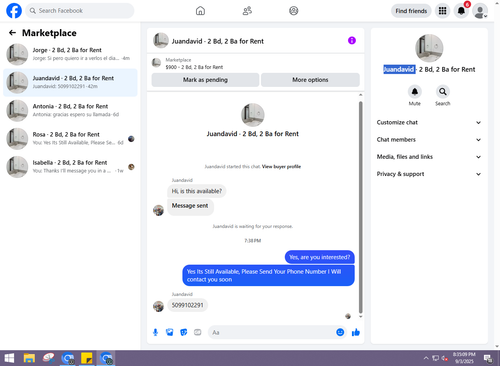The height and width of the screenshot is (366, 500).
Task: Click the large Juandavid avatar in chat
Action: pos(253,115)
